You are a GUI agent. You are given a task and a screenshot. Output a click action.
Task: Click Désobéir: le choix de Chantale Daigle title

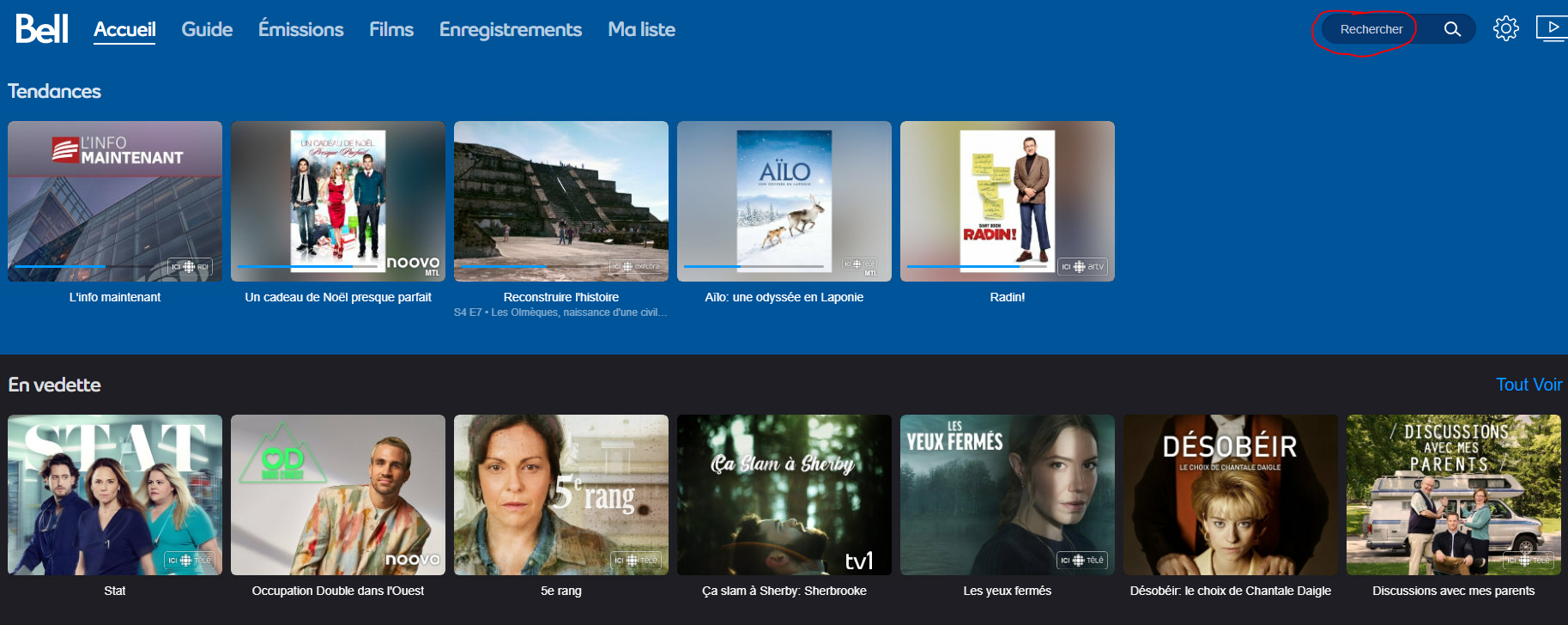point(1231,591)
